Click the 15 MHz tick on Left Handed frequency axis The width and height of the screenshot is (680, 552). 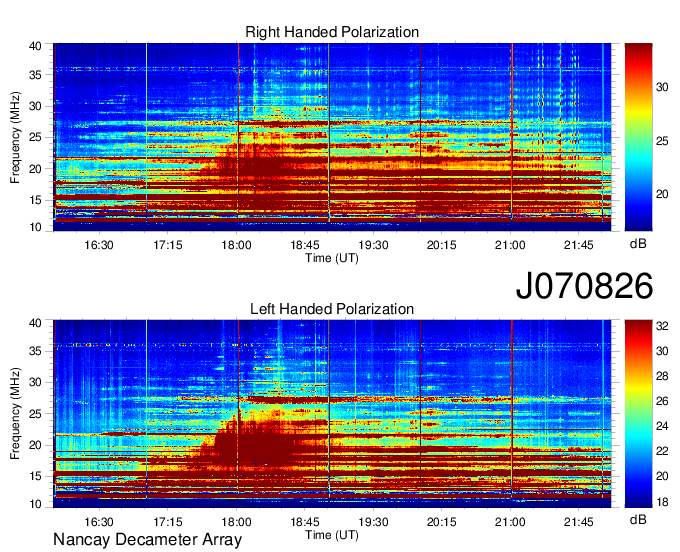(36, 476)
